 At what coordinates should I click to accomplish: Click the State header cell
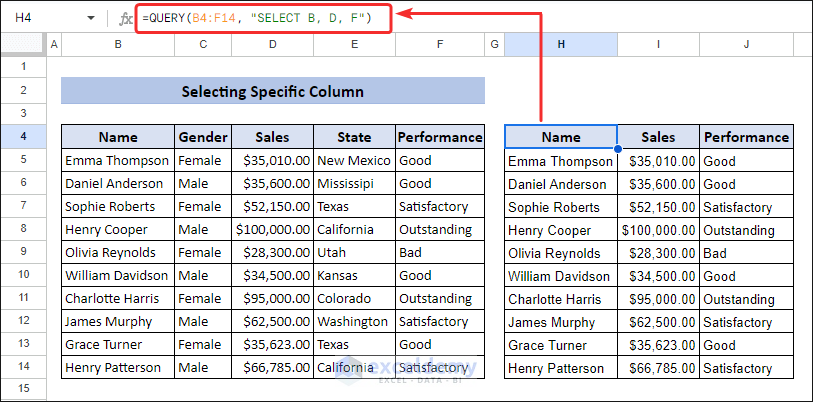(354, 137)
